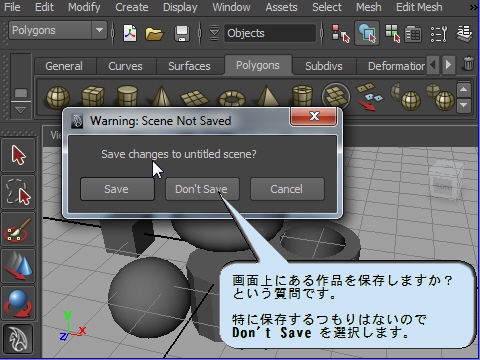Click the layered list icon at far right
Viewport: 480px width, 360px height.
pos(464,33)
